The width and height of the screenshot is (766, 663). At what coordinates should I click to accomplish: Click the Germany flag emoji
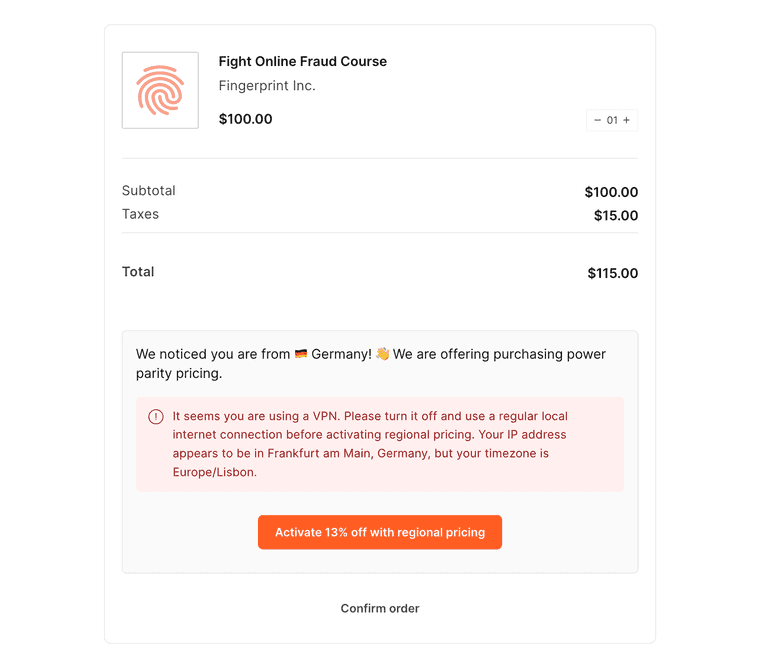click(301, 354)
